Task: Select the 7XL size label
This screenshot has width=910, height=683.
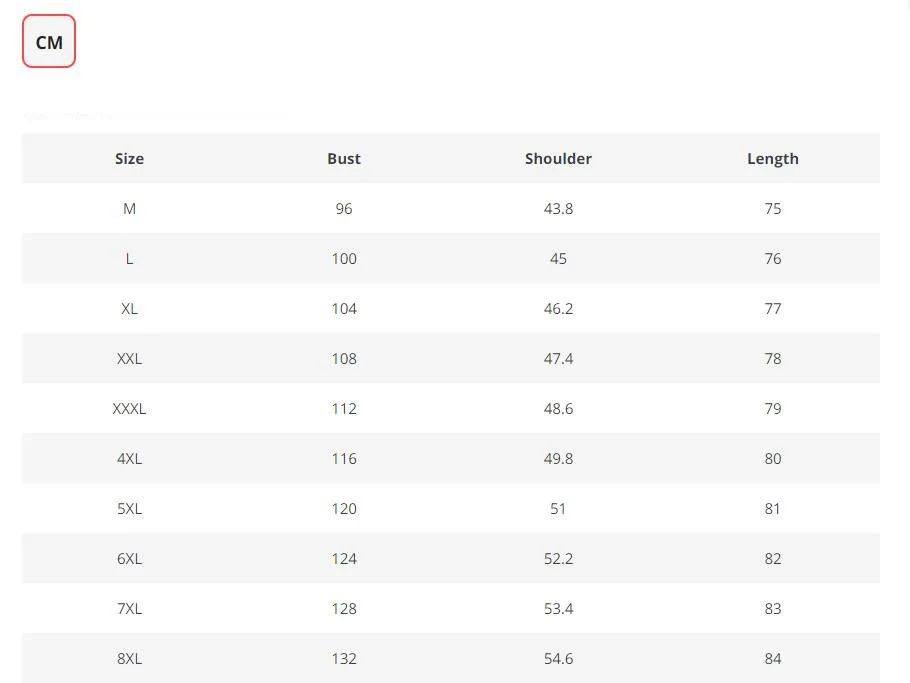Action: point(129,609)
